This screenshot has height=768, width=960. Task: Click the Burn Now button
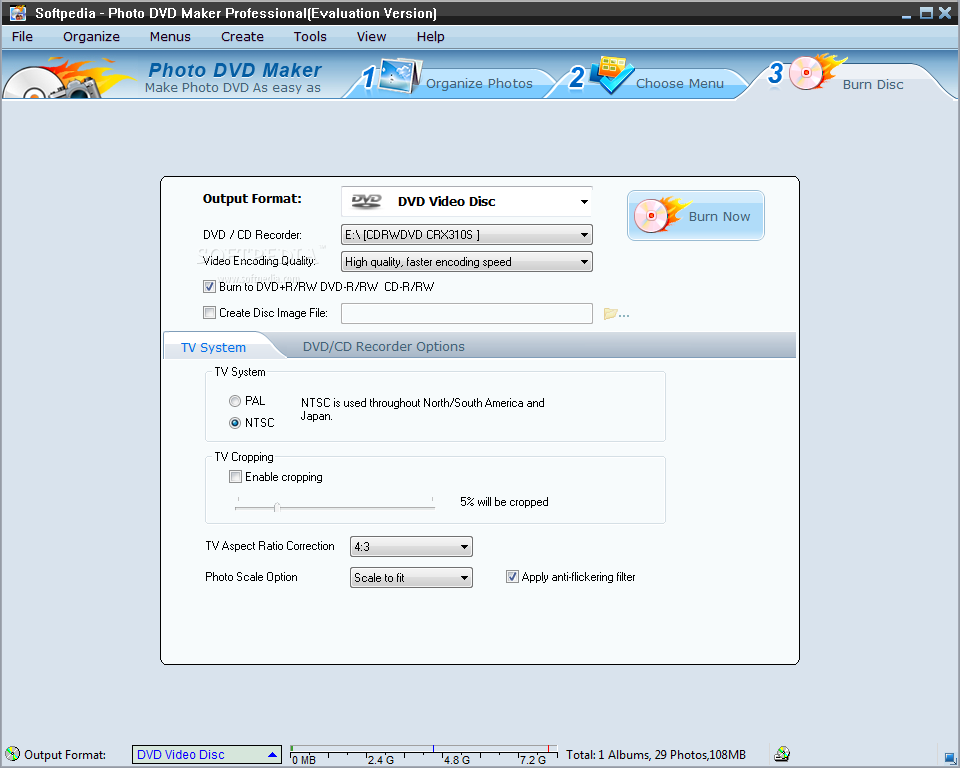(696, 216)
